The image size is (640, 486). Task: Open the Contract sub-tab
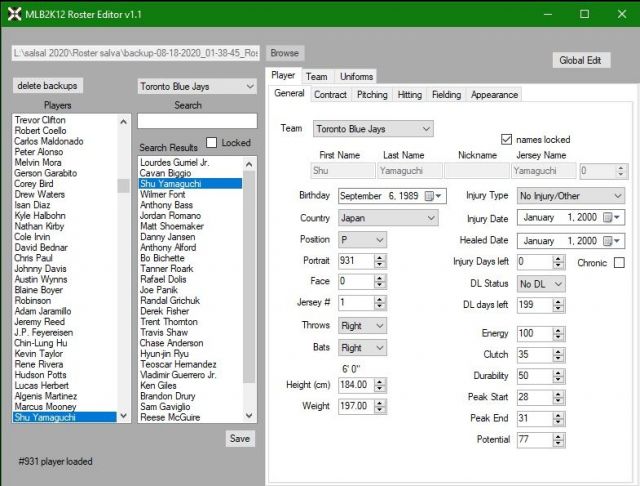(x=330, y=95)
